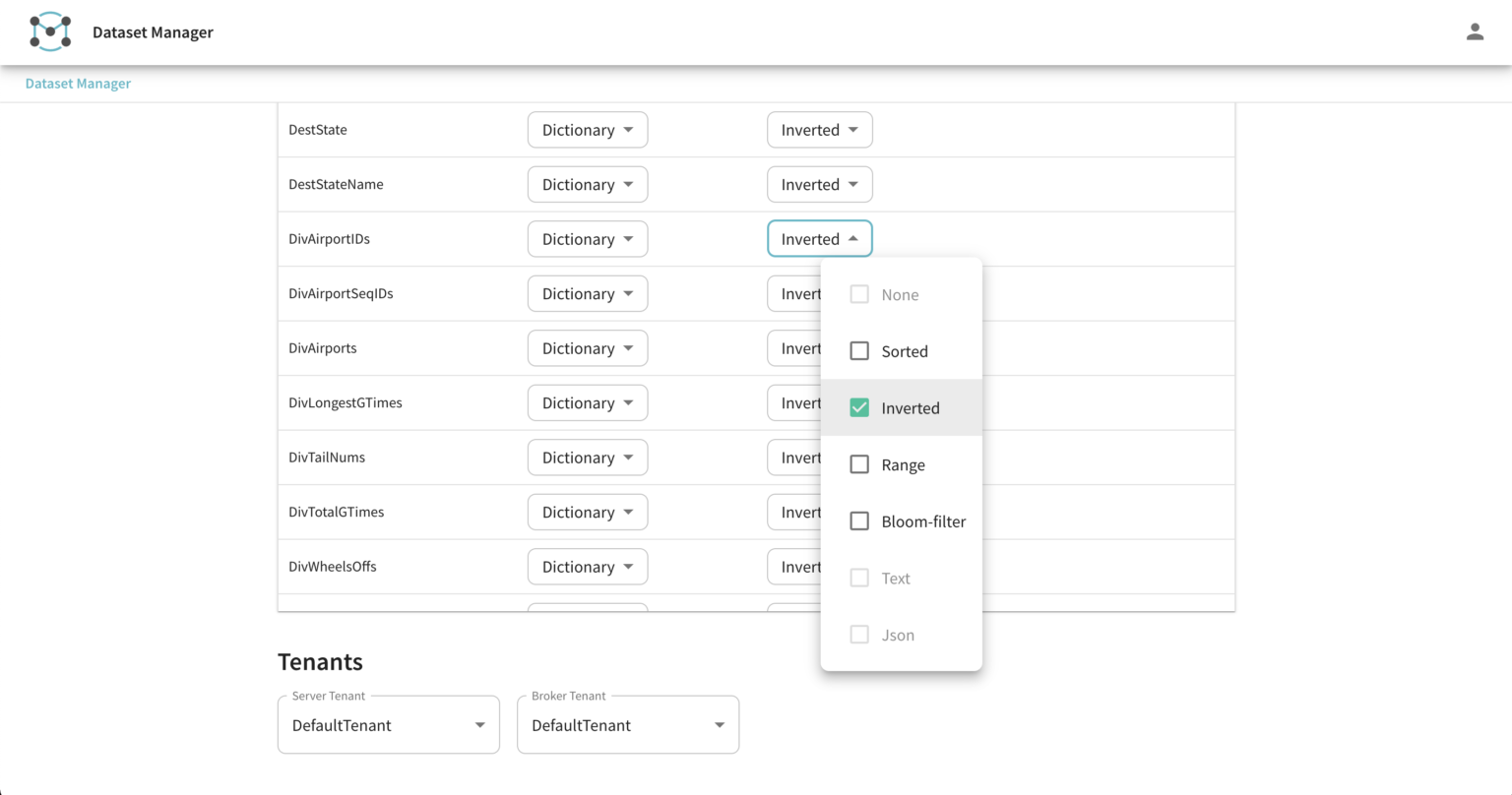Uncheck the Inverted index option
Screen dimensions: 1512x795
858,406
